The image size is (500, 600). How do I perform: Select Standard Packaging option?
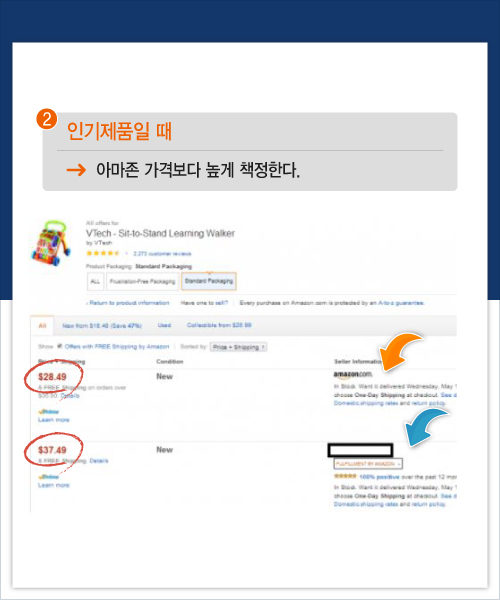click(208, 281)
